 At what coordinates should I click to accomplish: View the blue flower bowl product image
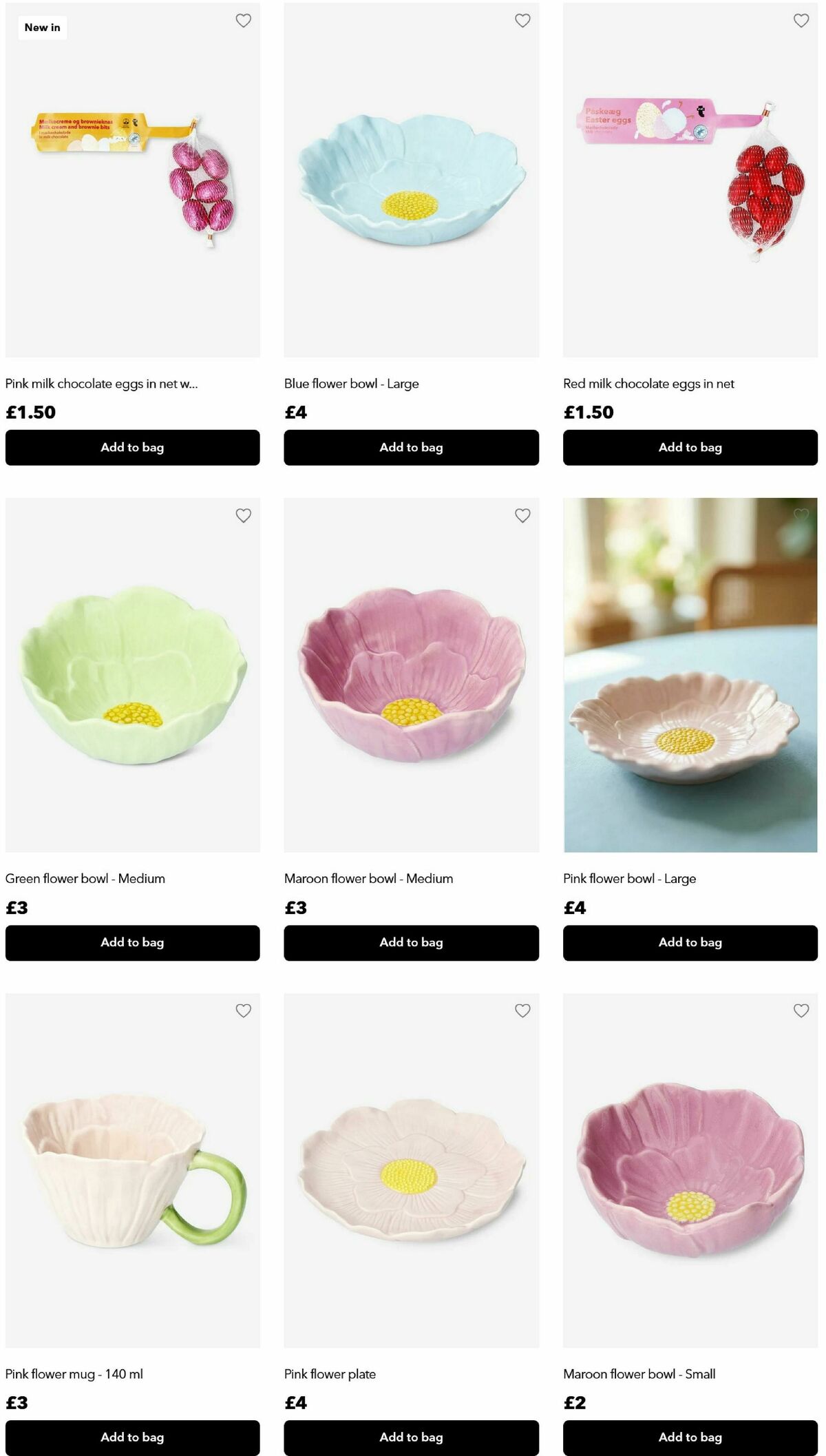[411, 180]
